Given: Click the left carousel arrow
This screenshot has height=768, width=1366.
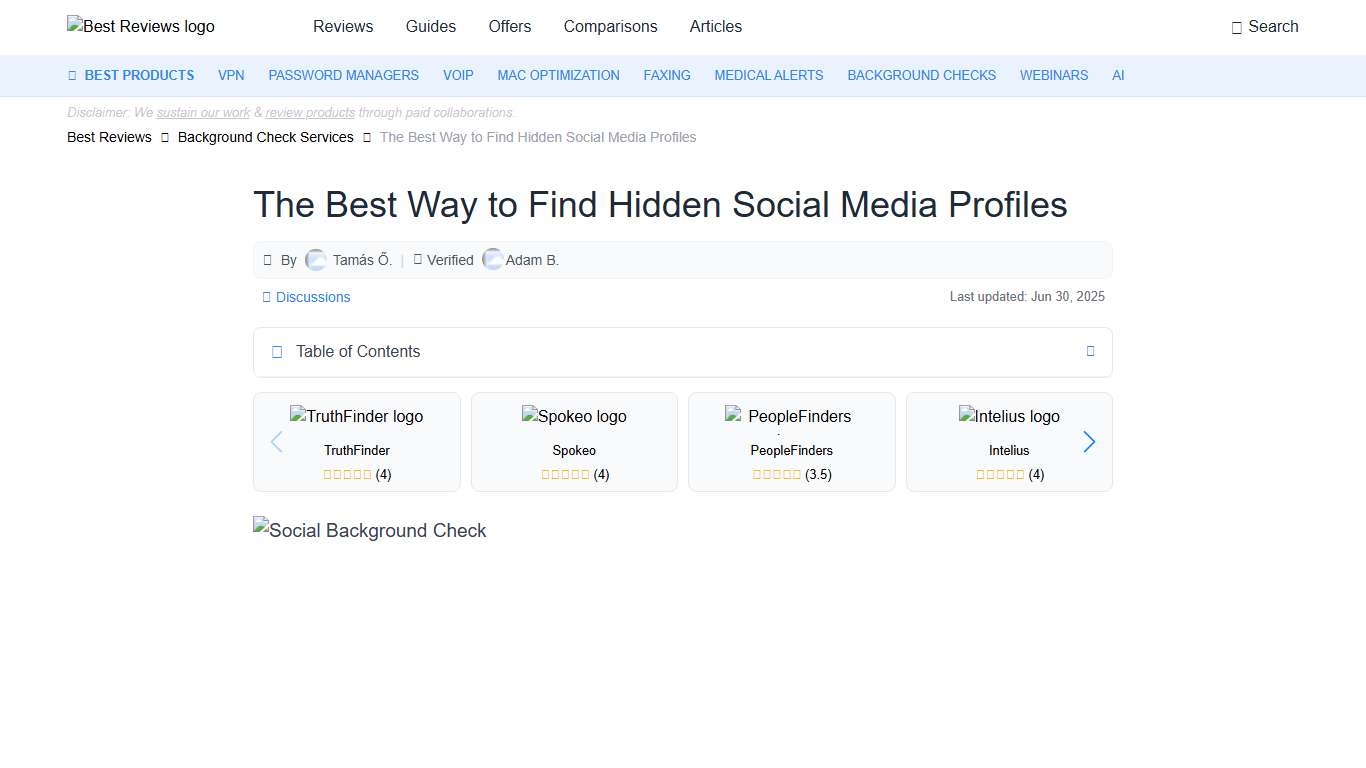Looking at the screenshot, I should (277, 441).
